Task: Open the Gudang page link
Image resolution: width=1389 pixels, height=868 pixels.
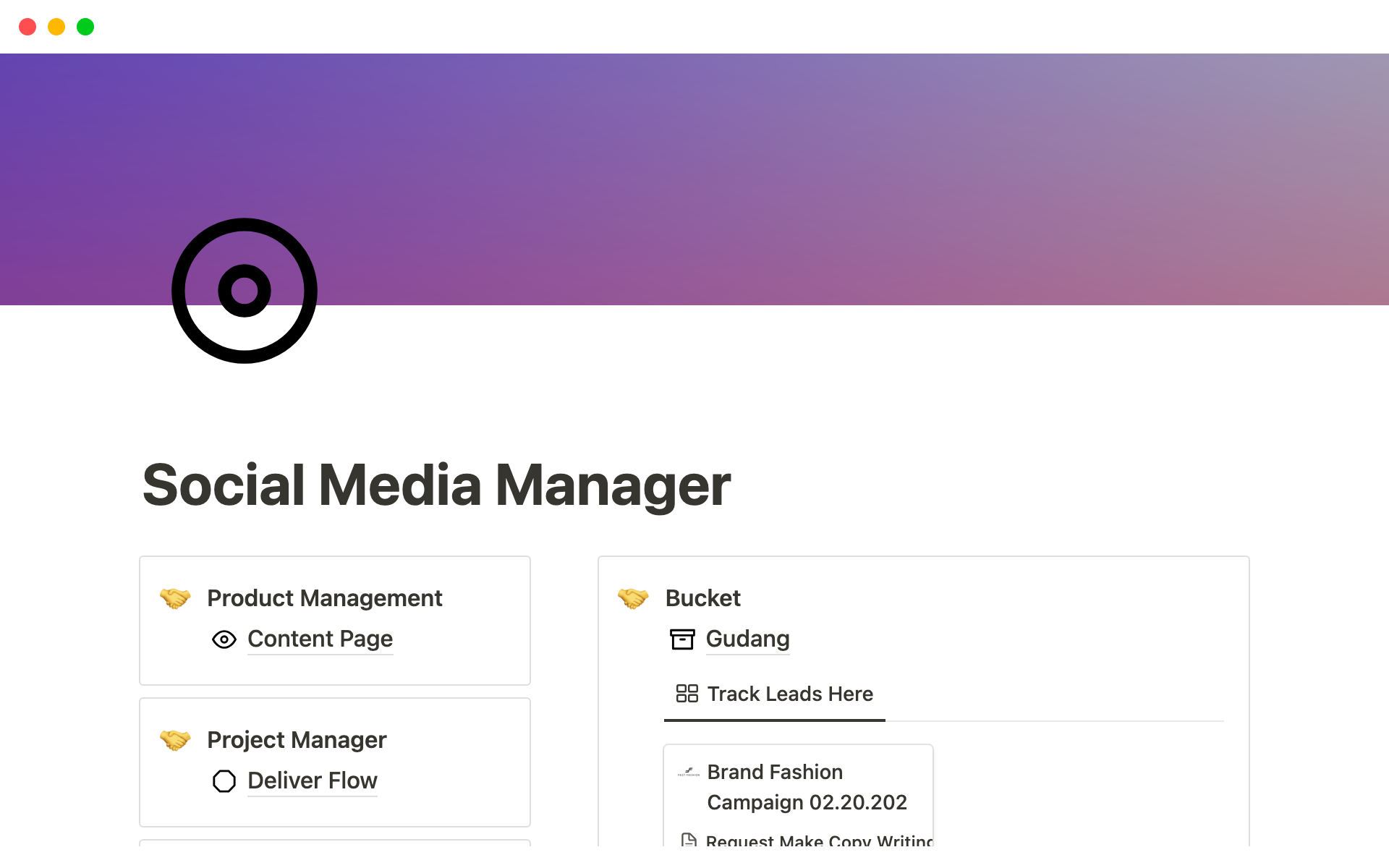Action: [747, 639]
